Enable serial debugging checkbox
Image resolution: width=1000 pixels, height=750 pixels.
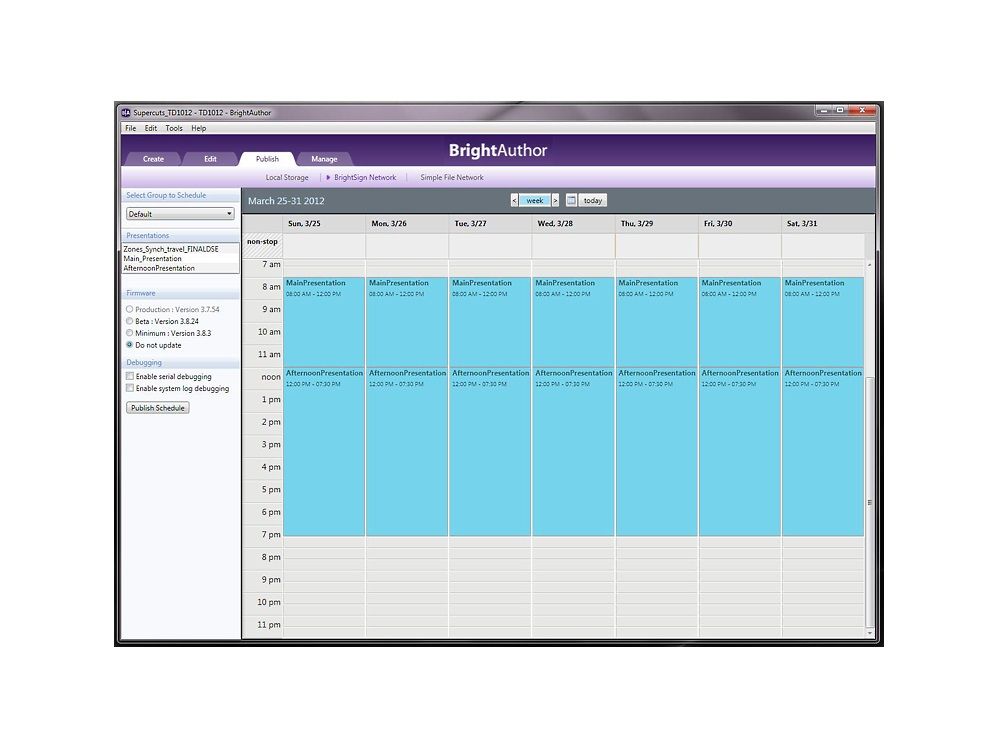[130, 376]
